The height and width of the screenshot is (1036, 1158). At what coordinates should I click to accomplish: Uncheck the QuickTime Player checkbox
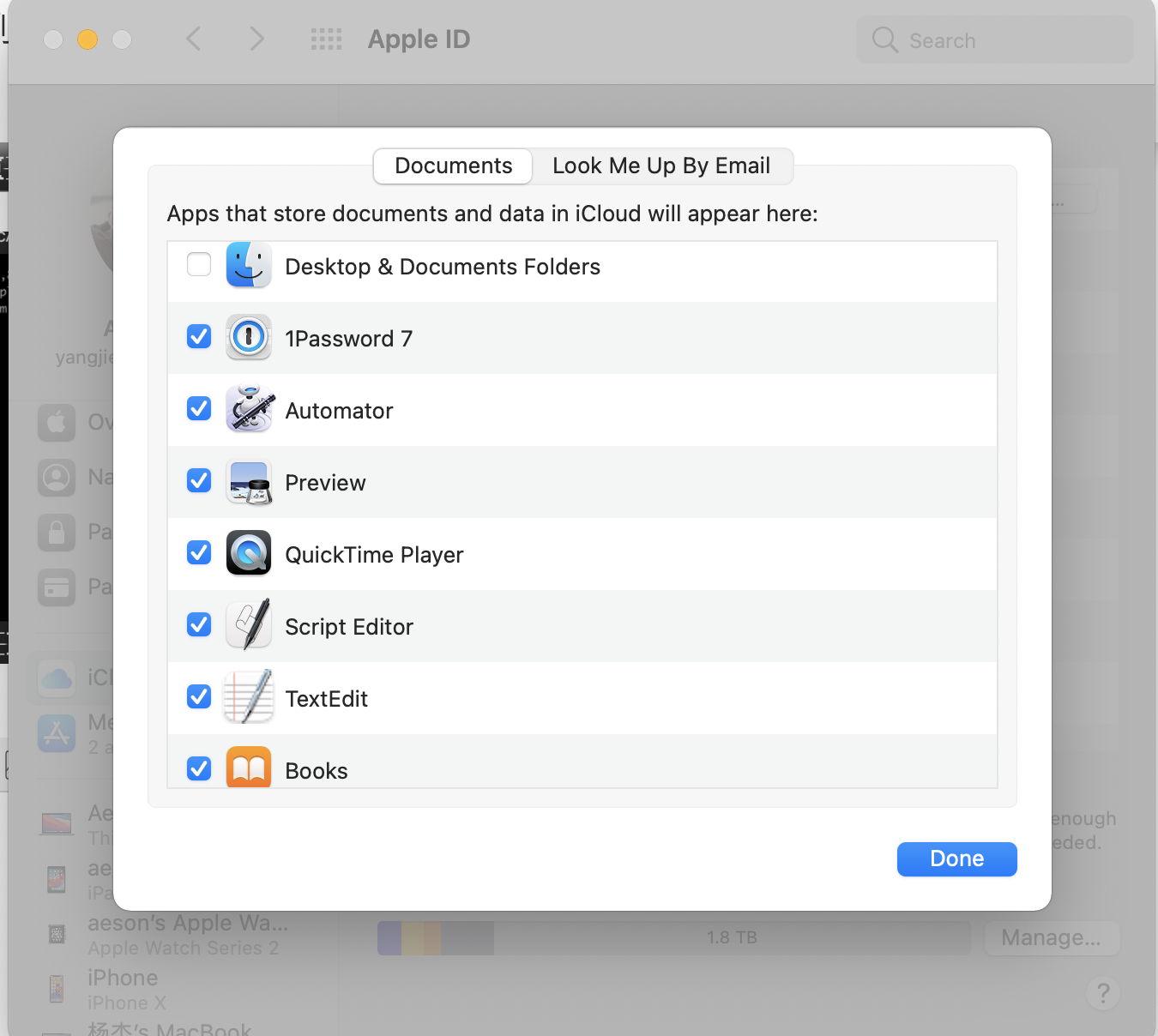tap(199, 553)
